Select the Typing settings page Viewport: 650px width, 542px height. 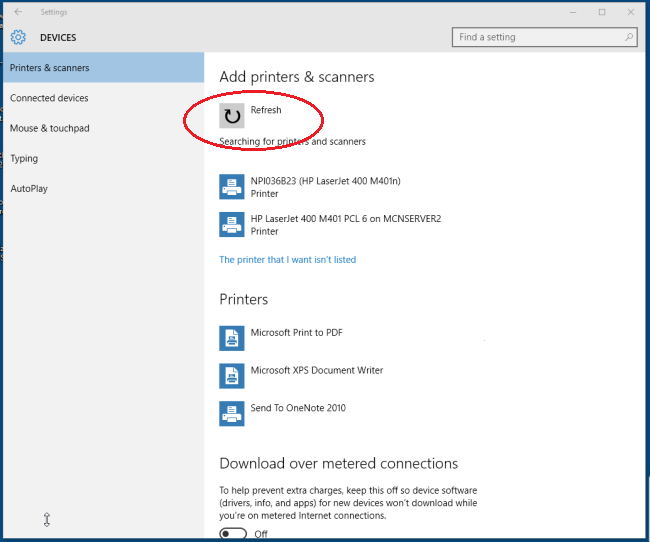pyautogui.click(x=24, y=158)
